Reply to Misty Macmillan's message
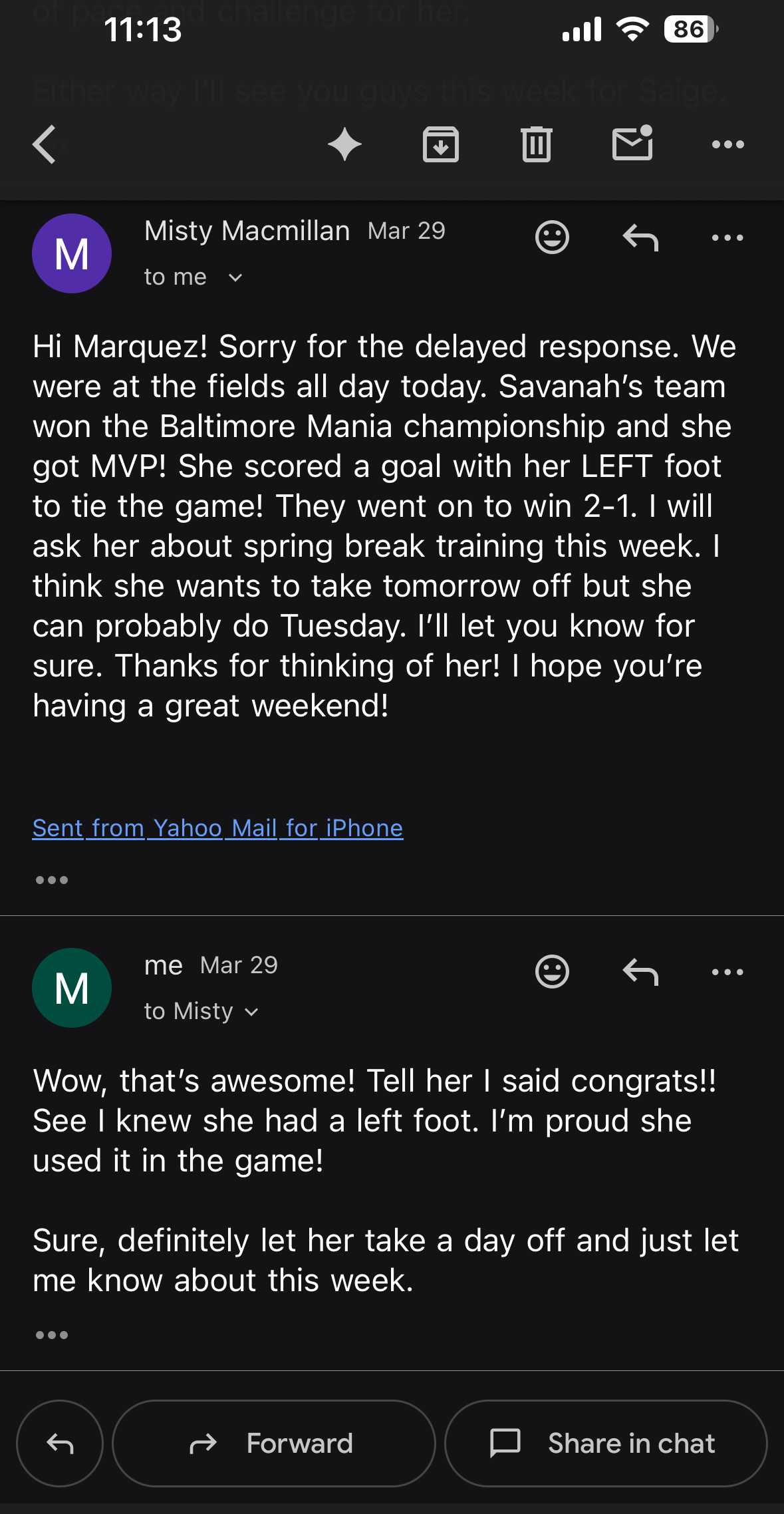The image size is (784, 1514). pyautogui.click(x=640, y=237)
